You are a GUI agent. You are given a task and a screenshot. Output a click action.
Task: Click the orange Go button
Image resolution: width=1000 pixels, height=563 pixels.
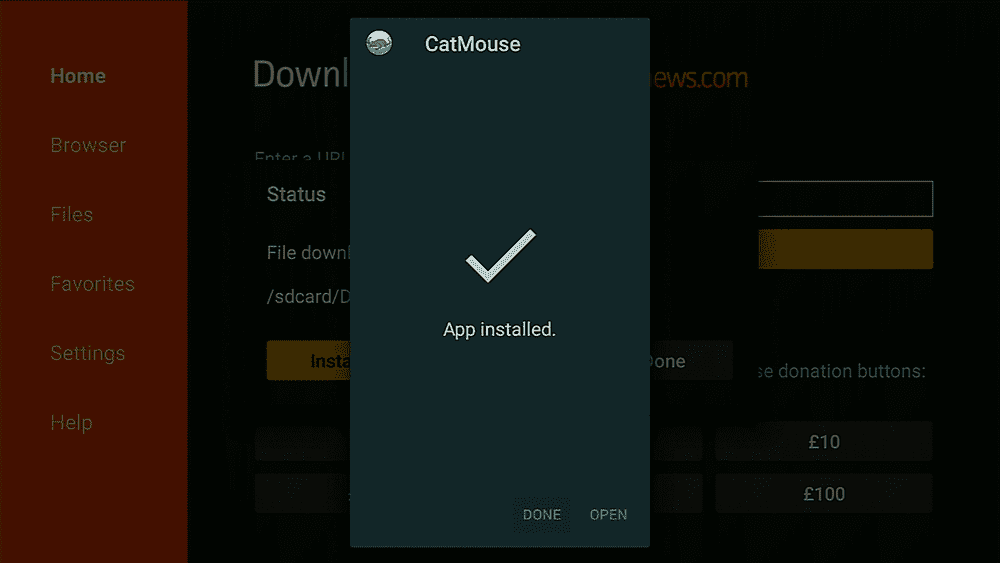pyautogui.click(x=845, y=249)
